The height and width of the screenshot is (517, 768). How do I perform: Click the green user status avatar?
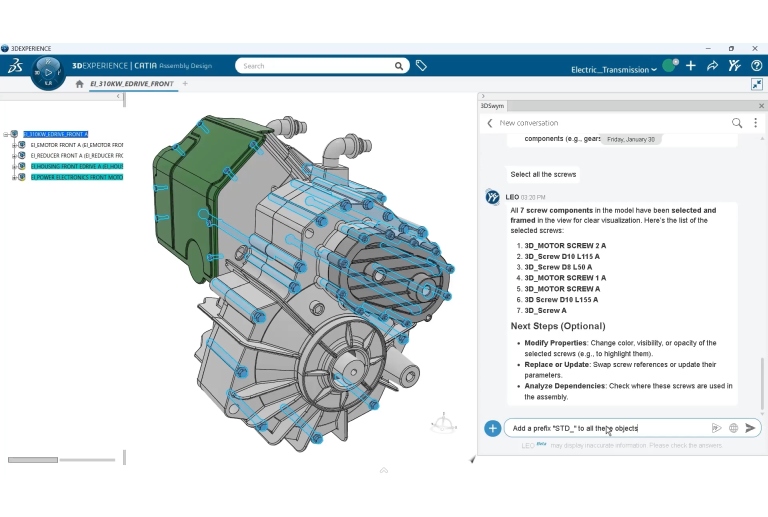tap(670, 66)
